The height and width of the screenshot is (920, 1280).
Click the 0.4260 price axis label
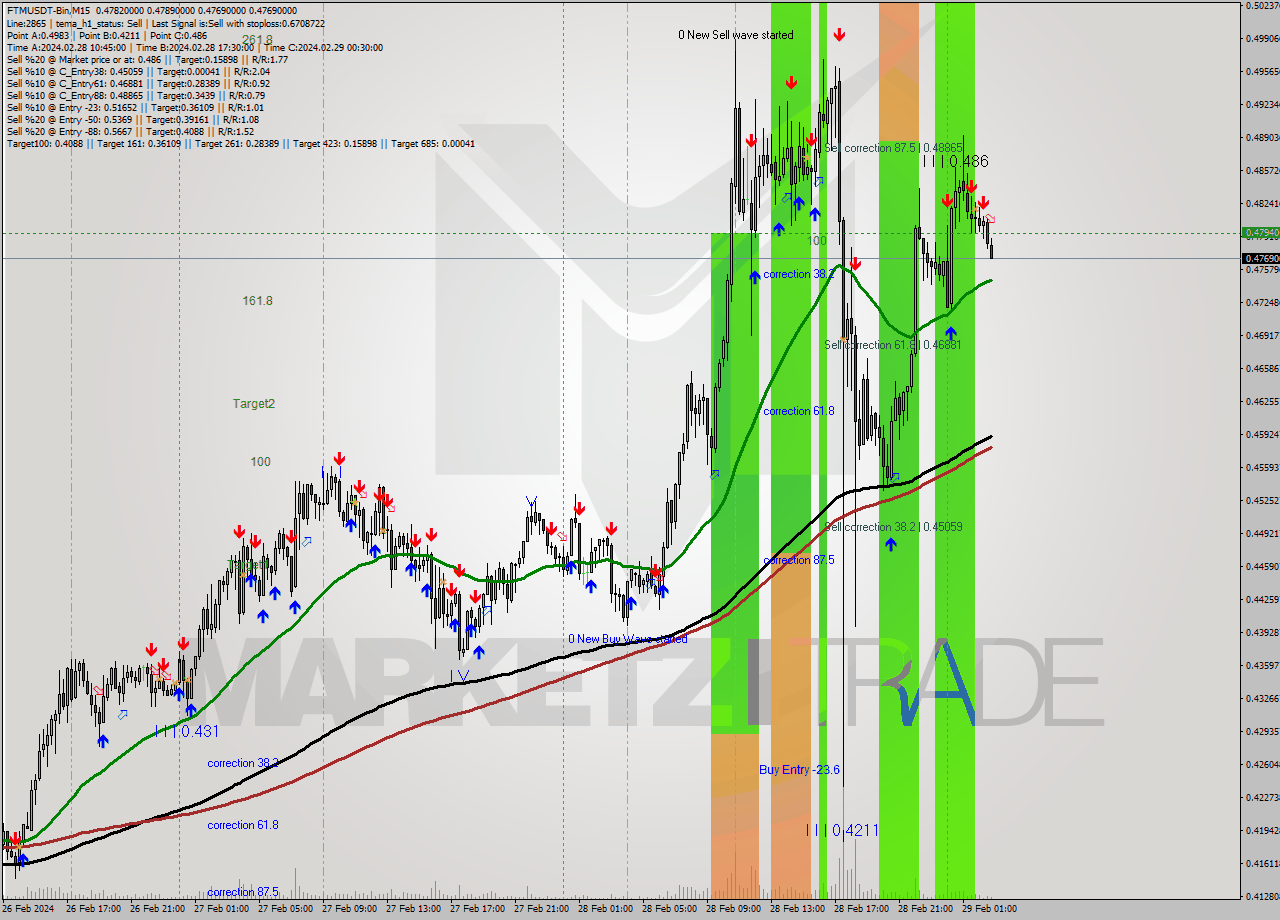click(1262, 764)
